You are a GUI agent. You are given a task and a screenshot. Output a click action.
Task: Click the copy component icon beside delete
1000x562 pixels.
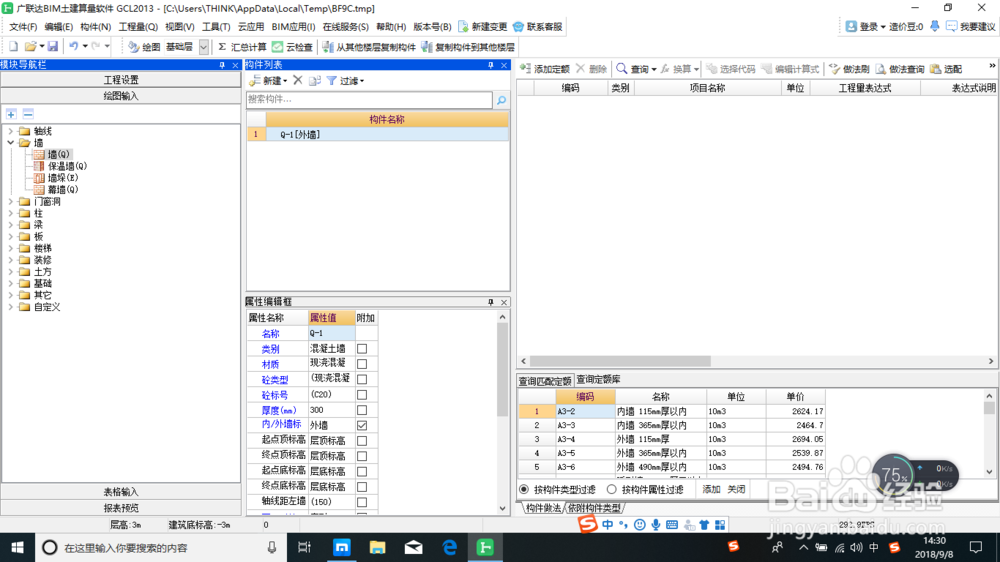[314, 80]
